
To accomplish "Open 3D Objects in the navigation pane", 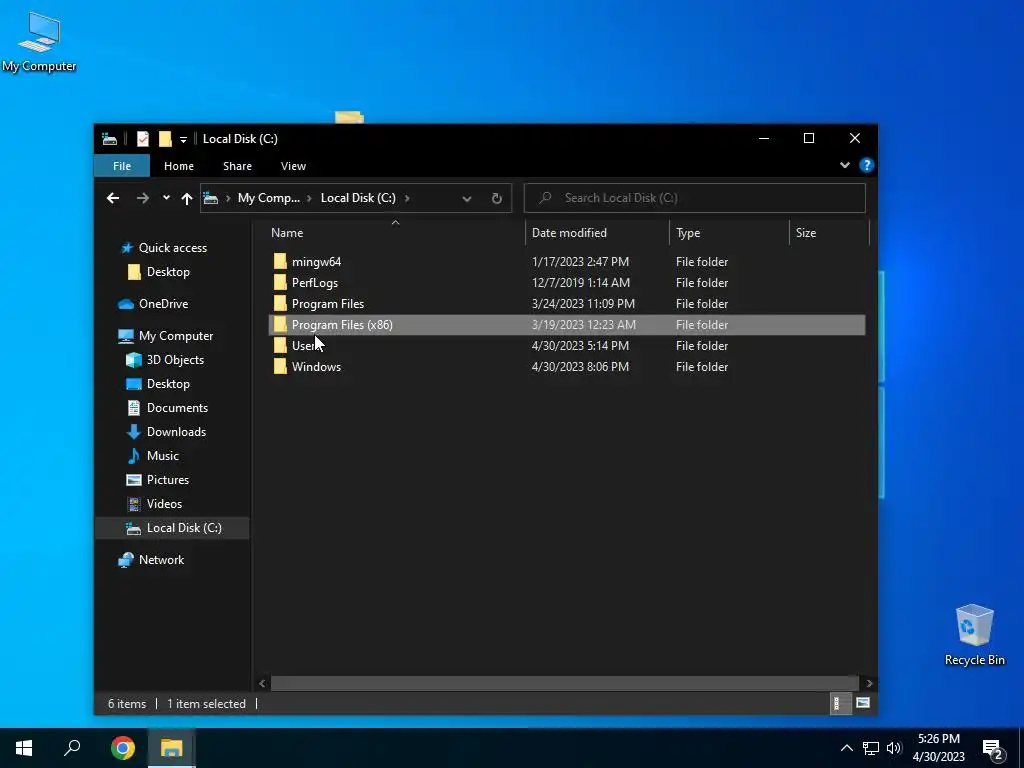I will click(175, 360).
